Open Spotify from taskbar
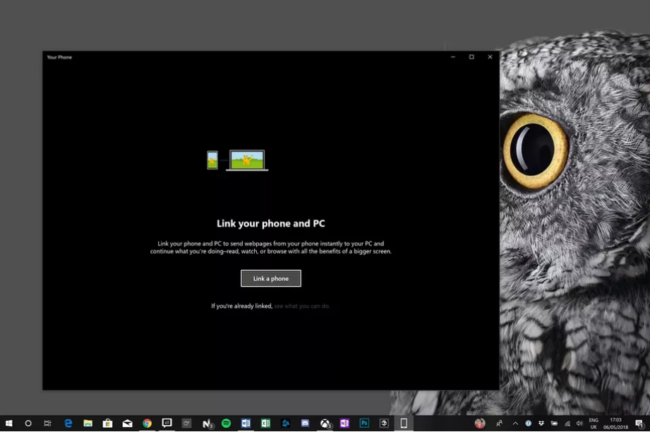This screenshot has height=432, width=650. 226,423
